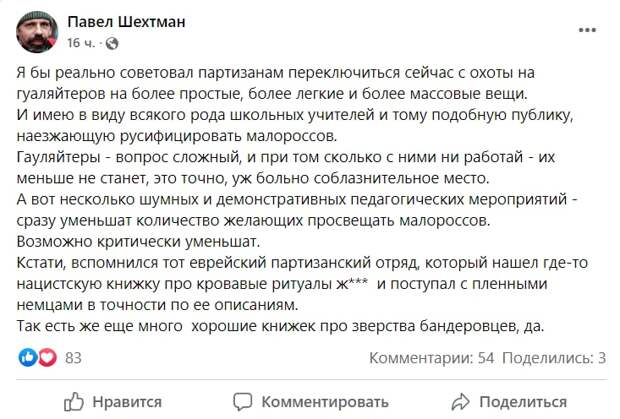Viewport: 620px width, 419px height.
Task: Click the globe public visibility icon
Action: (x=112, y=43)
